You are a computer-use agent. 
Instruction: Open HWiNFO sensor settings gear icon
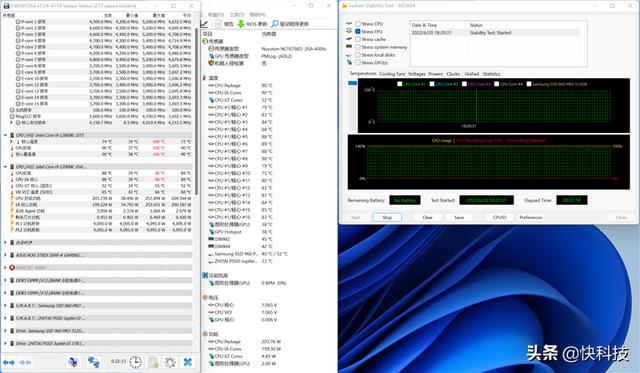[170, 362]
